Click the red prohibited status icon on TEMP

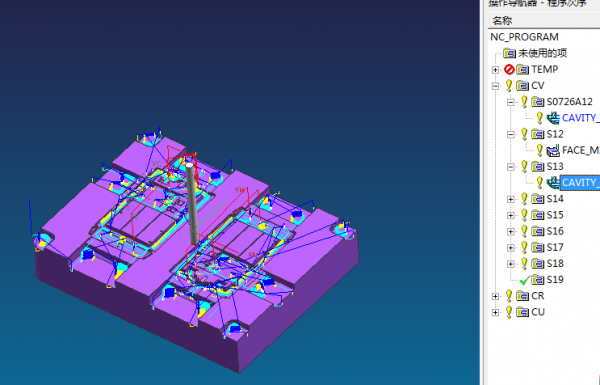click(509, 69)
